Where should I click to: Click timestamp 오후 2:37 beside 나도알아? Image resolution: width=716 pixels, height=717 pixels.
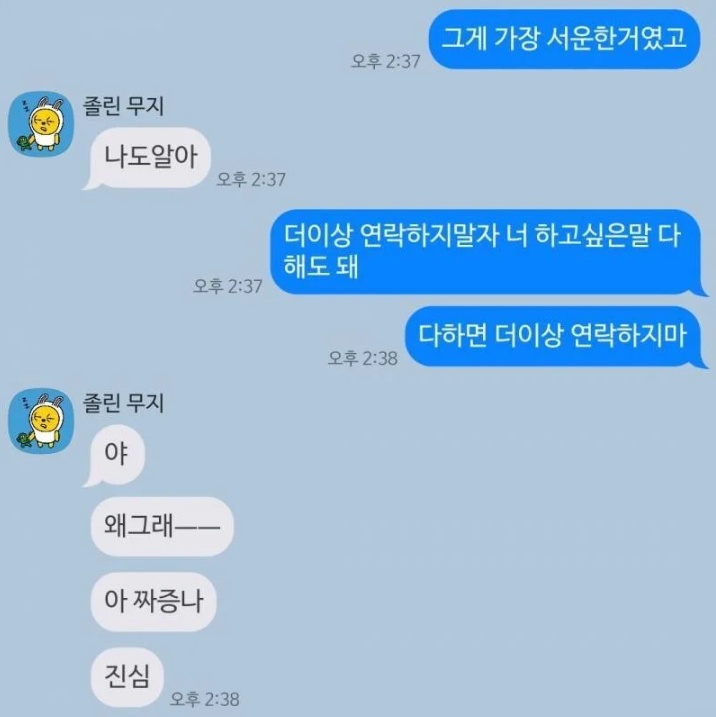coord(251,179)
